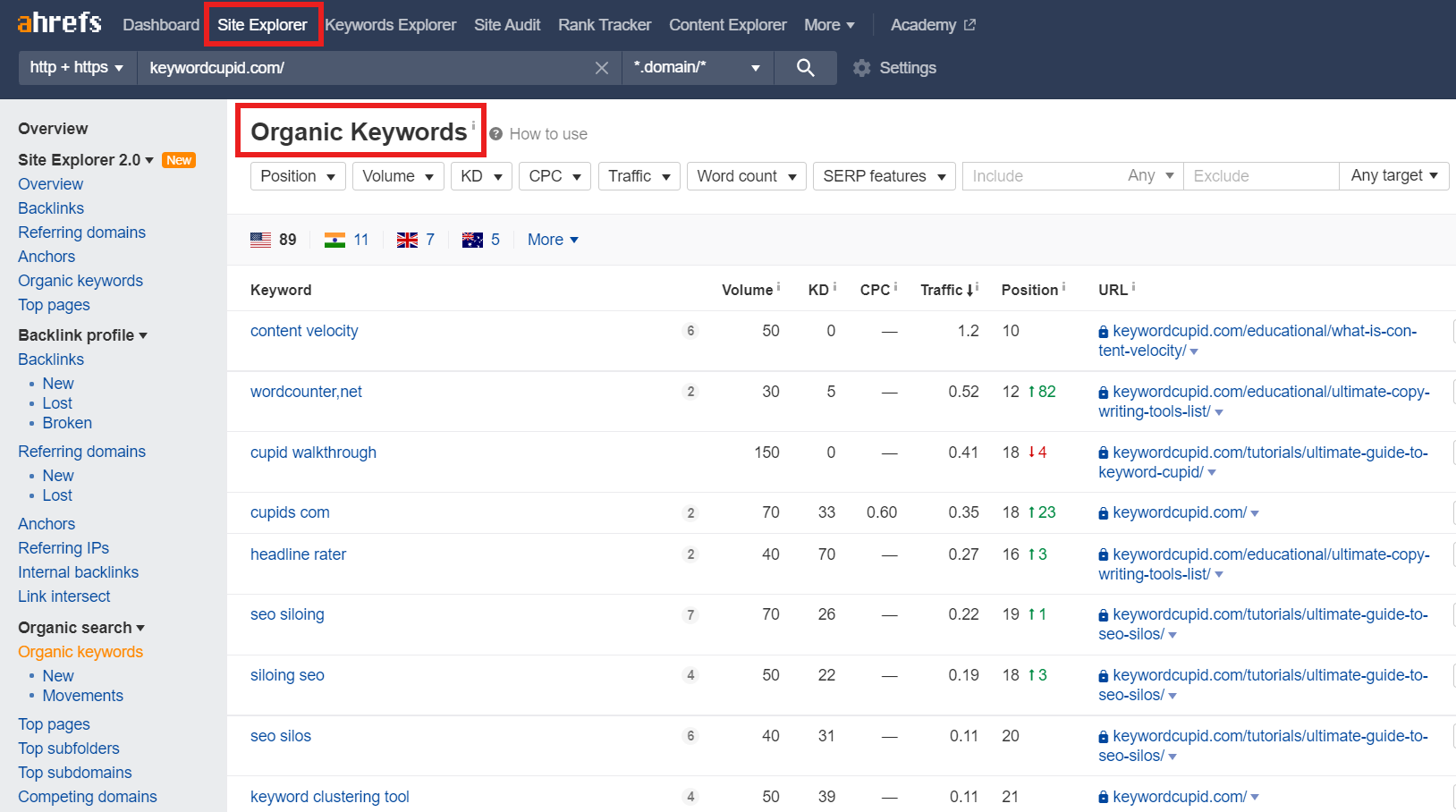Viewport: 1456px width, 812px height.
Task: Open Broken backlinks in sidebar
Action: click(67, 423)
